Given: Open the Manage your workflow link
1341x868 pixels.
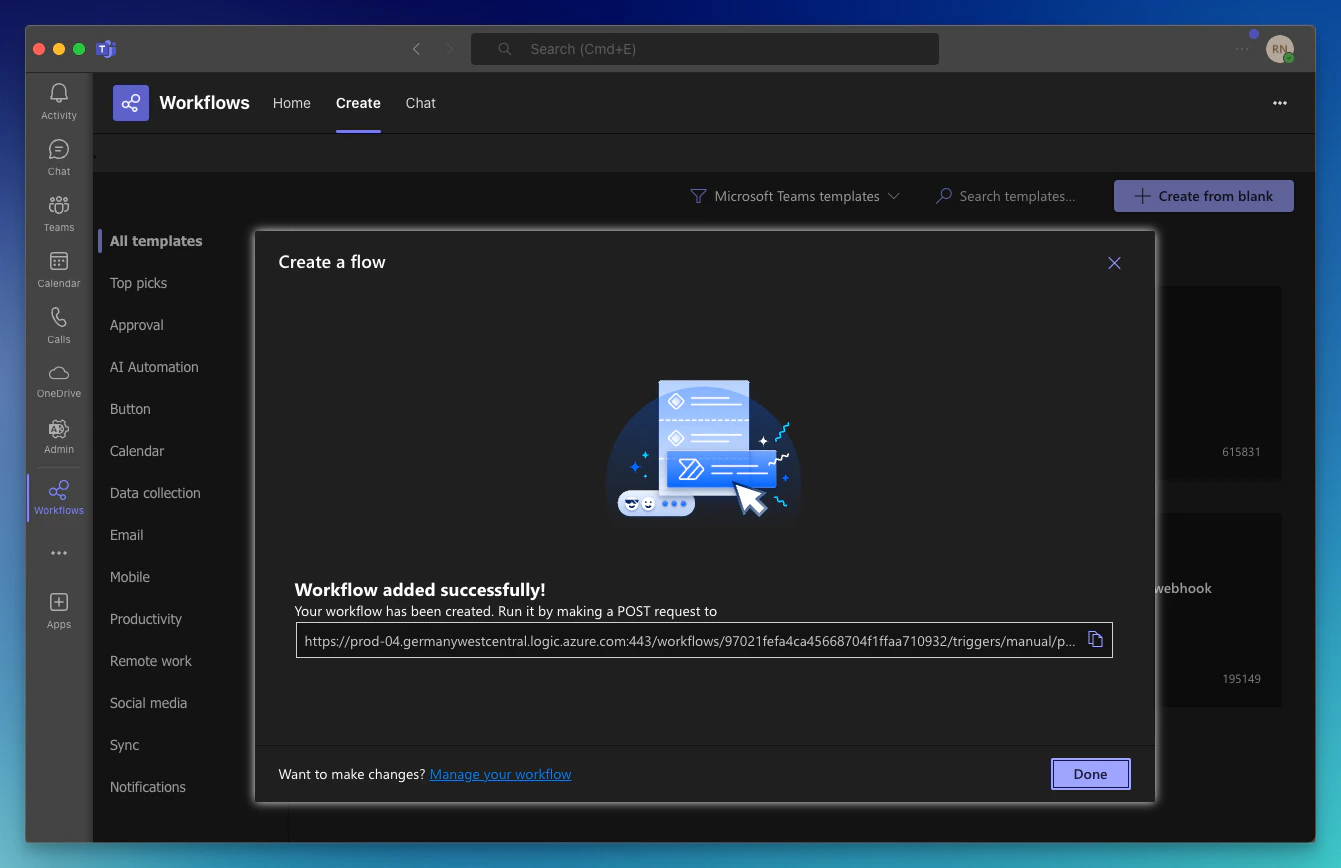Looking at the screenshot, I should pos(500,773).
